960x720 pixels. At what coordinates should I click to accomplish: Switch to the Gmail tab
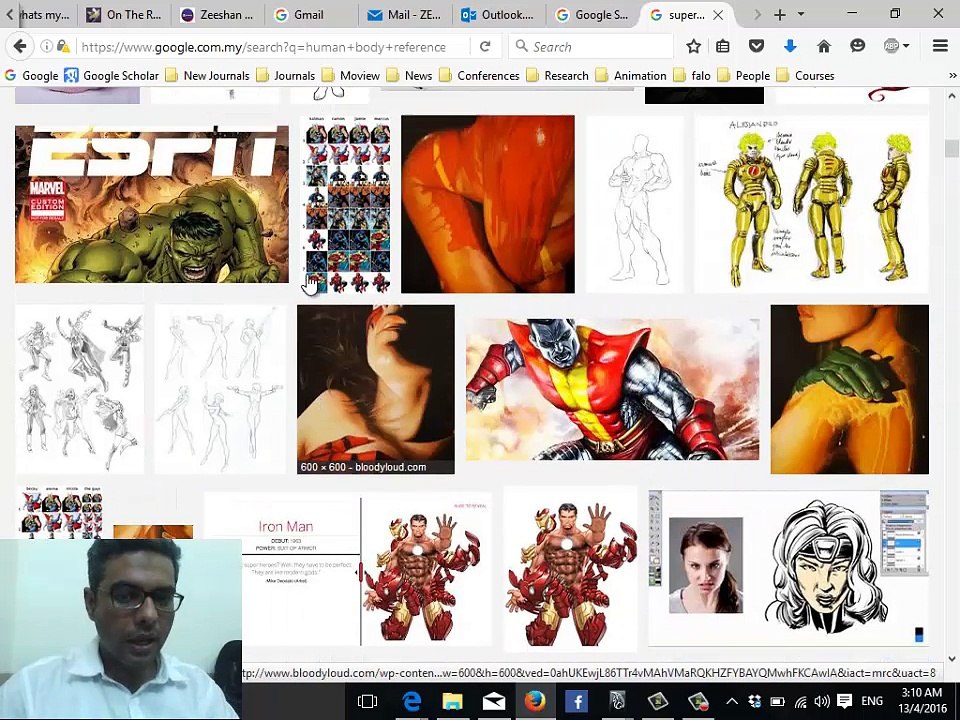click(x=309, y=15)
